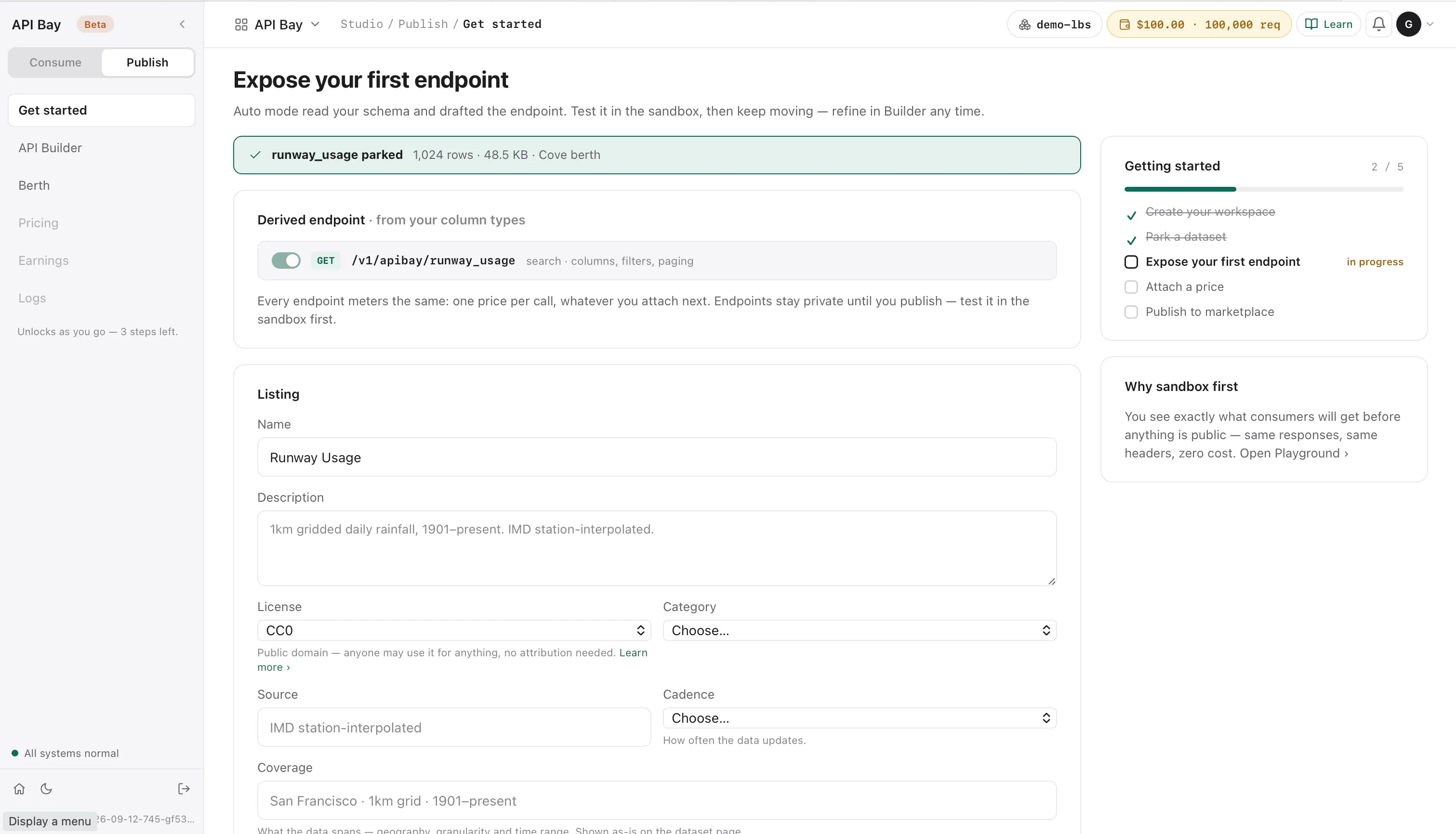This screenshot has height=834, width=1456.
Task: Click the Create your workspace checkmark
Action: 1131,215
